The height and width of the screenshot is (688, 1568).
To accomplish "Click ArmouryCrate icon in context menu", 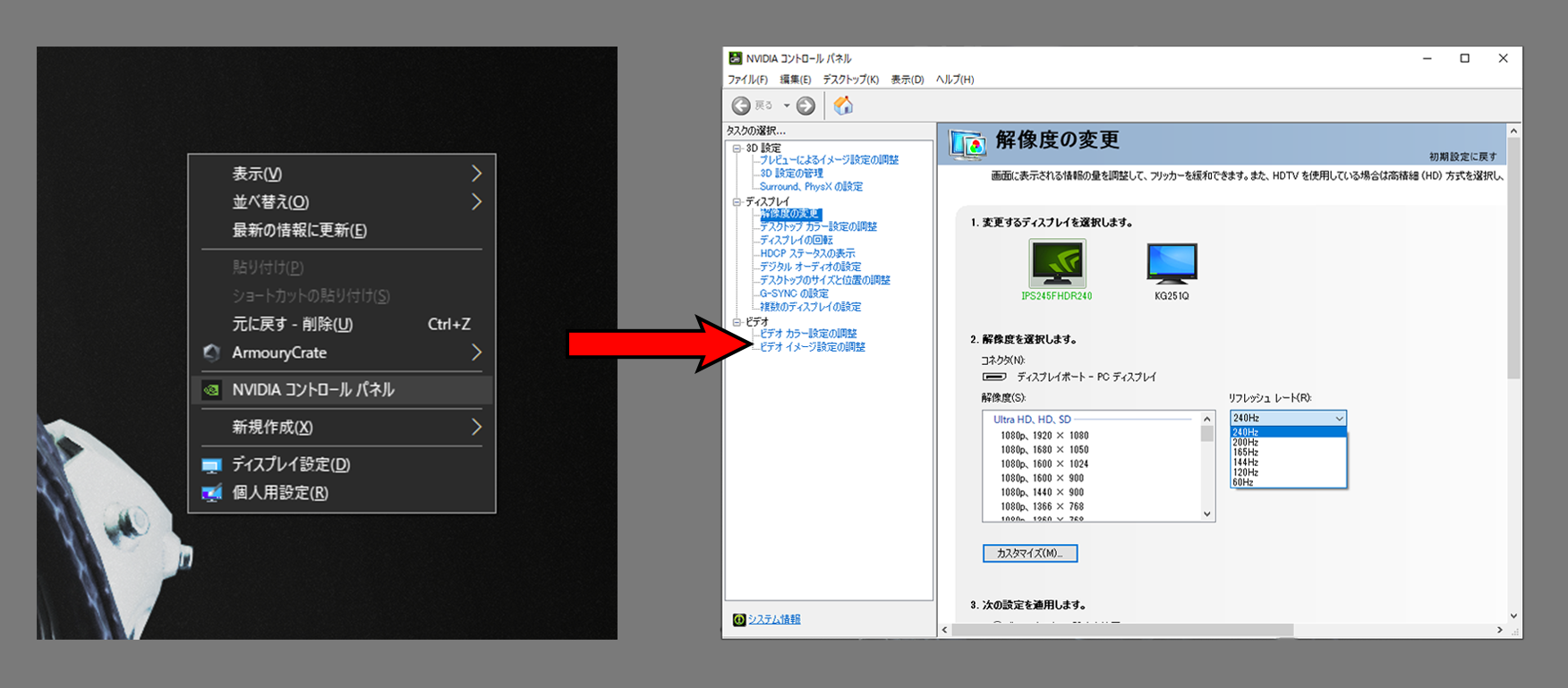I will (x=211, y=352).
